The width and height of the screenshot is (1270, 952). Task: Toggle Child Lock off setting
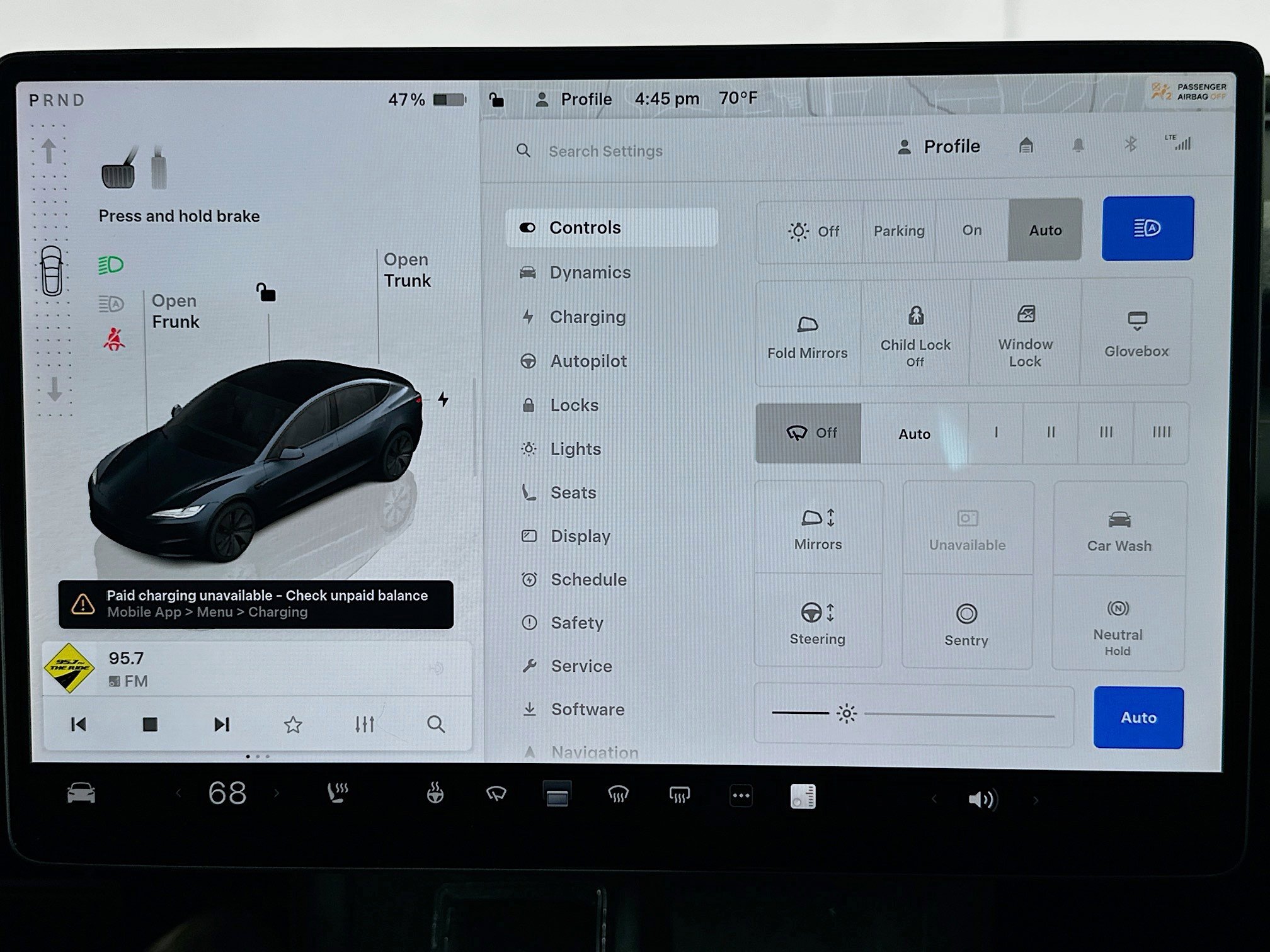pos(915,334)
